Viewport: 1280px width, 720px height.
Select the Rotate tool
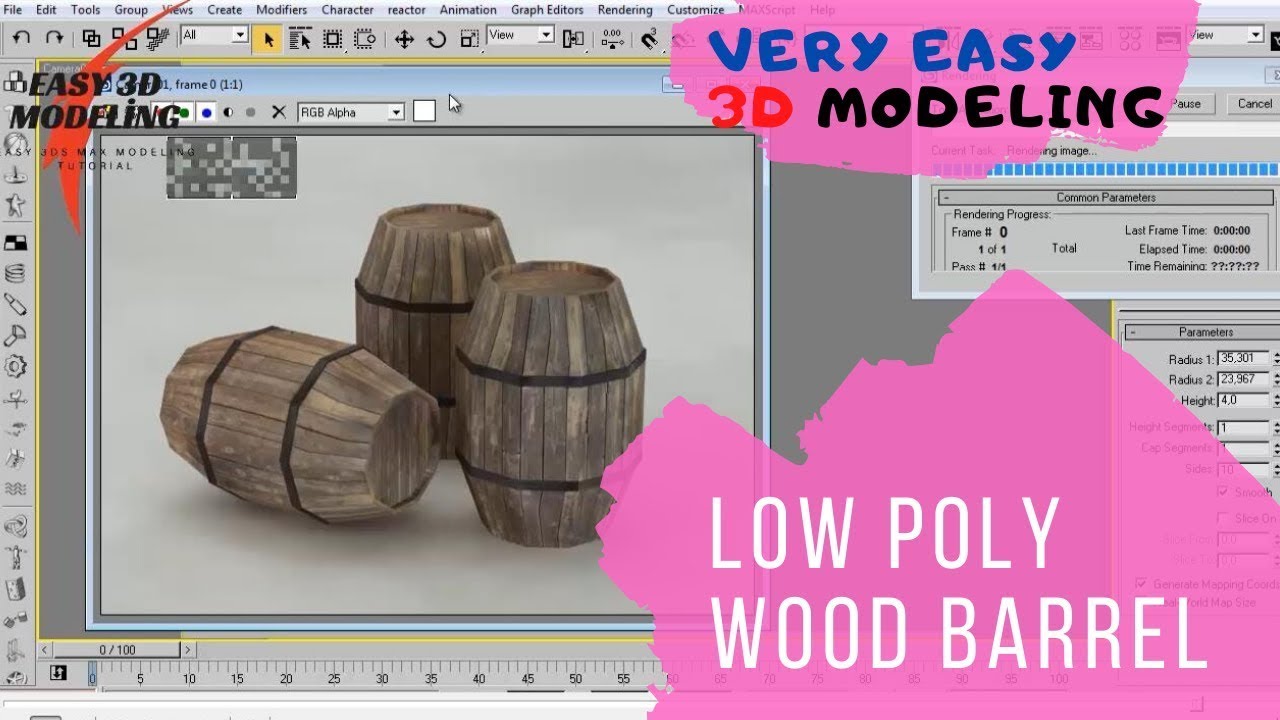437,39
